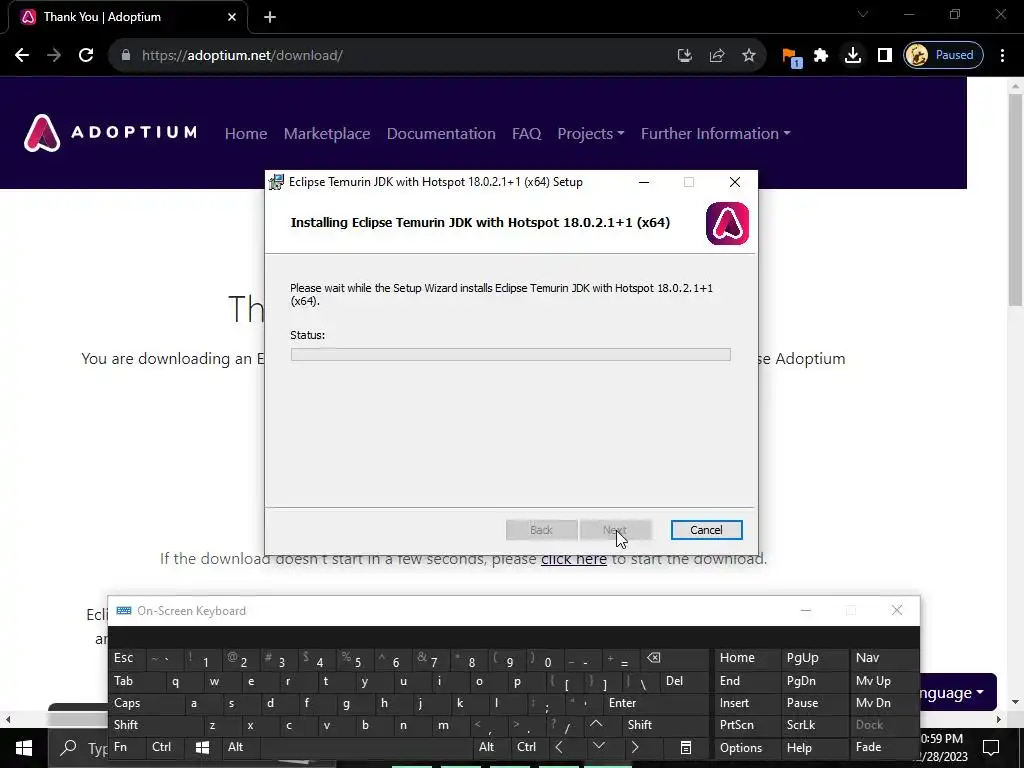Click the backspace key icon on keyboard
The width and height of the screenshot is (1024, 768).
(x=675, y=658)
